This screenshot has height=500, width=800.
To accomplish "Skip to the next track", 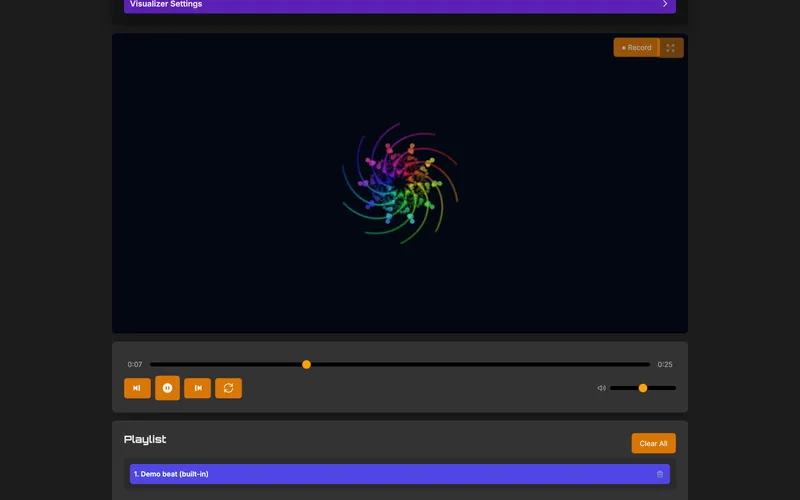I will tap(197, 388).
